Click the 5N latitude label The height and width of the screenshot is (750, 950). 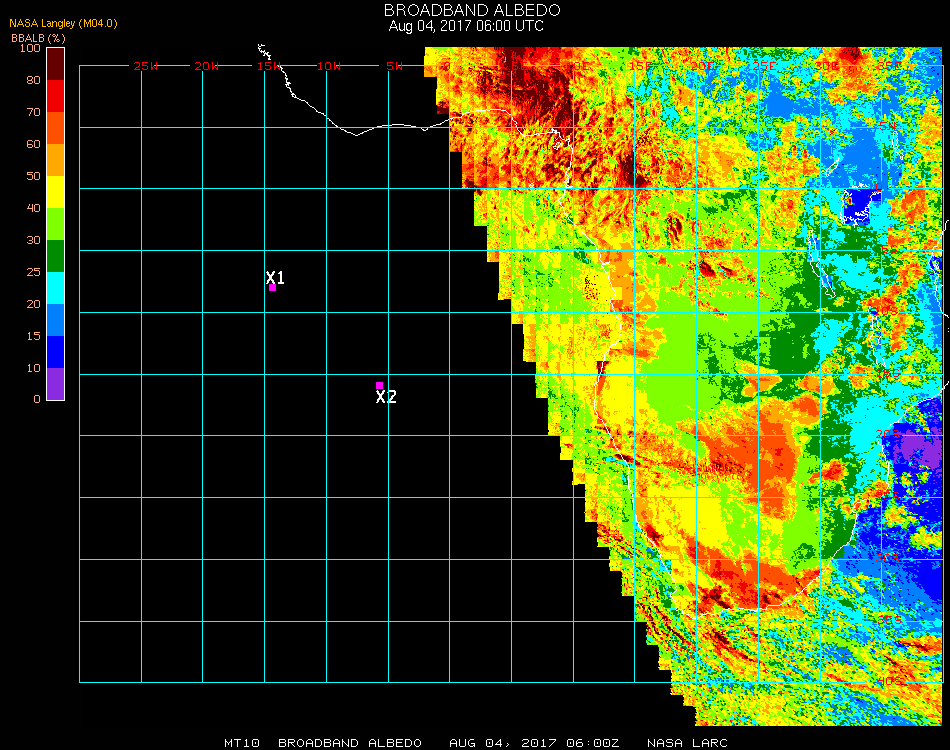tap(888, 128)
